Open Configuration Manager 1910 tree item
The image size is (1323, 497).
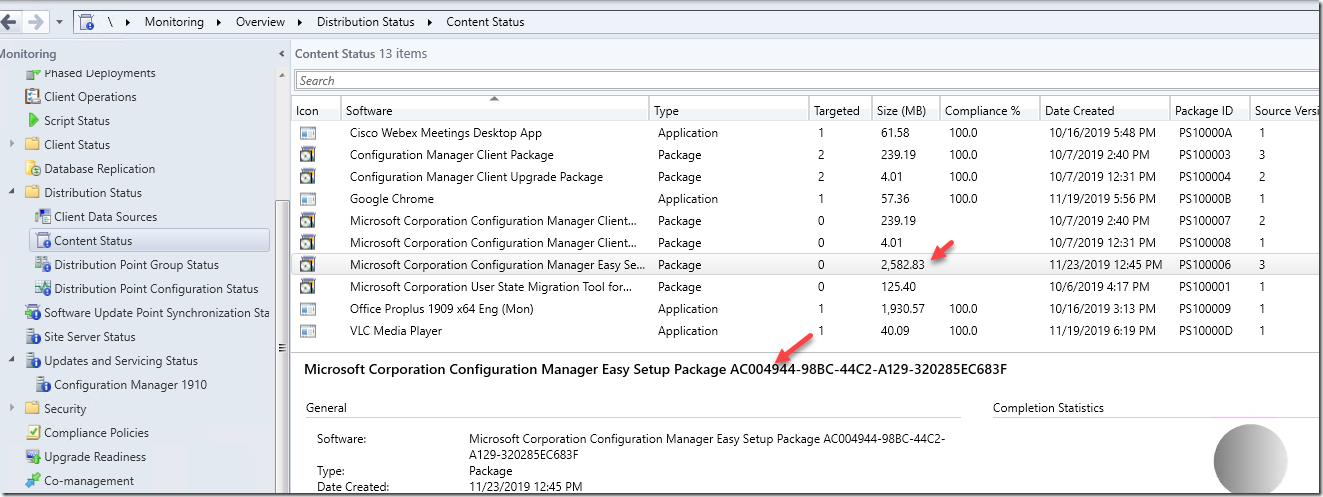[x=130, y=385]
